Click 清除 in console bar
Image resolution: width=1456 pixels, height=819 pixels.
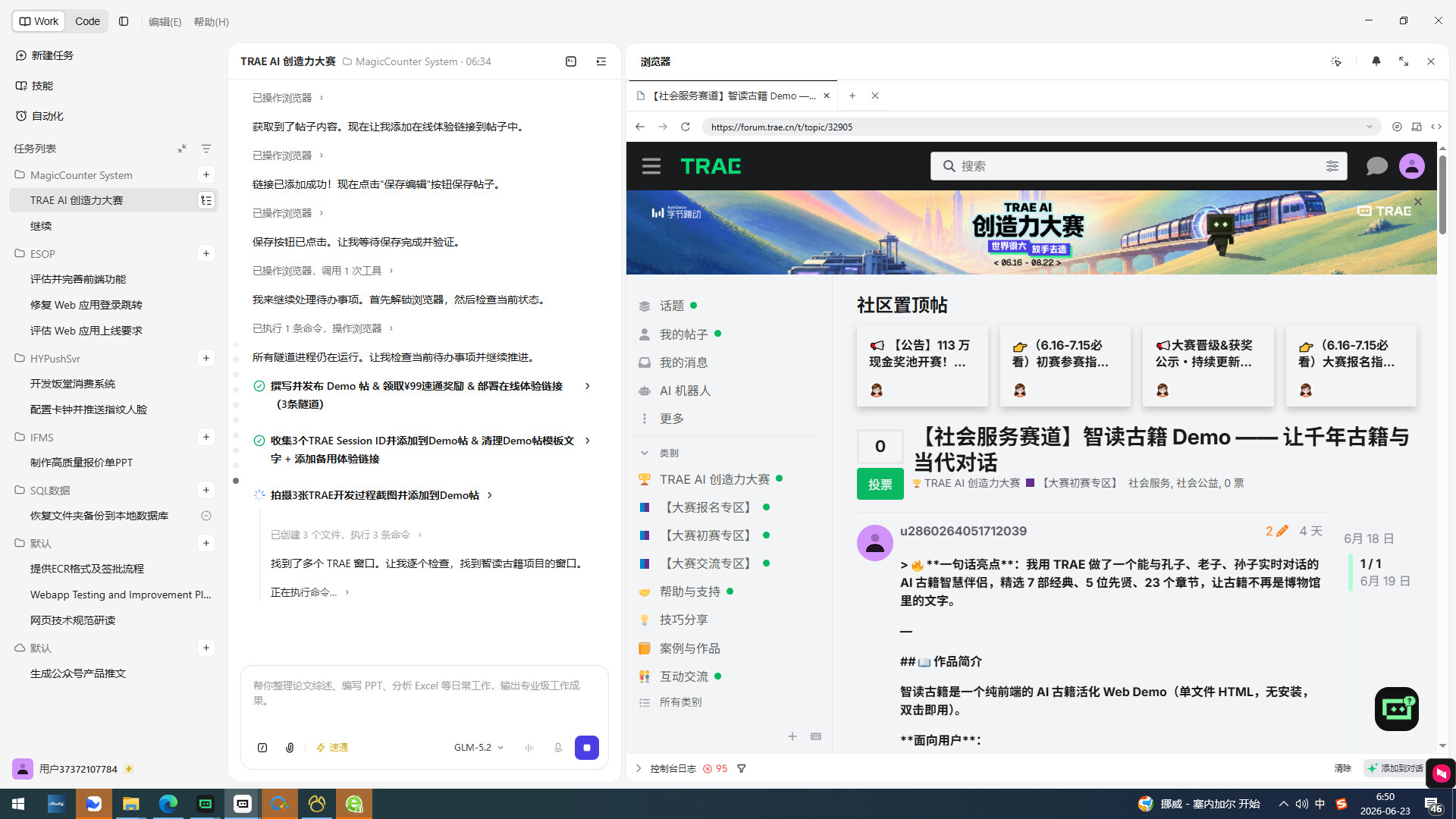click(1343, 768)
